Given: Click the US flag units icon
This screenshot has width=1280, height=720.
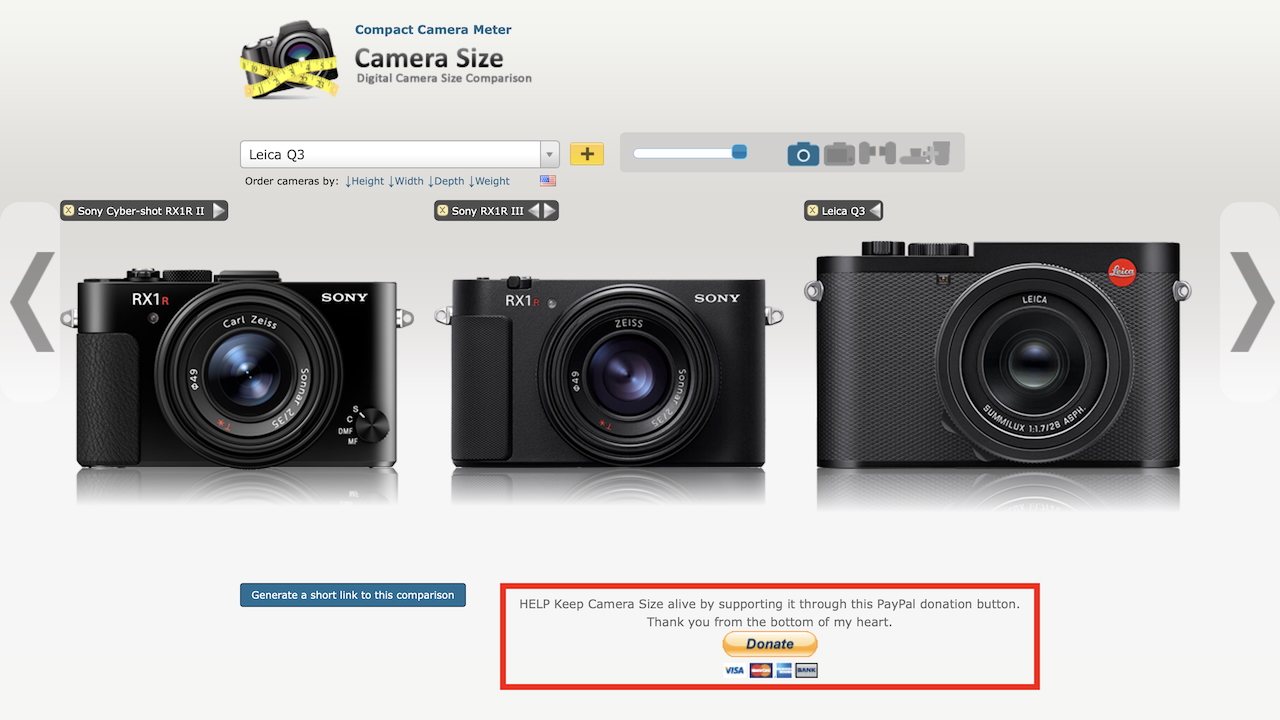Looking at the screenshot, I should tap(548, 181).
